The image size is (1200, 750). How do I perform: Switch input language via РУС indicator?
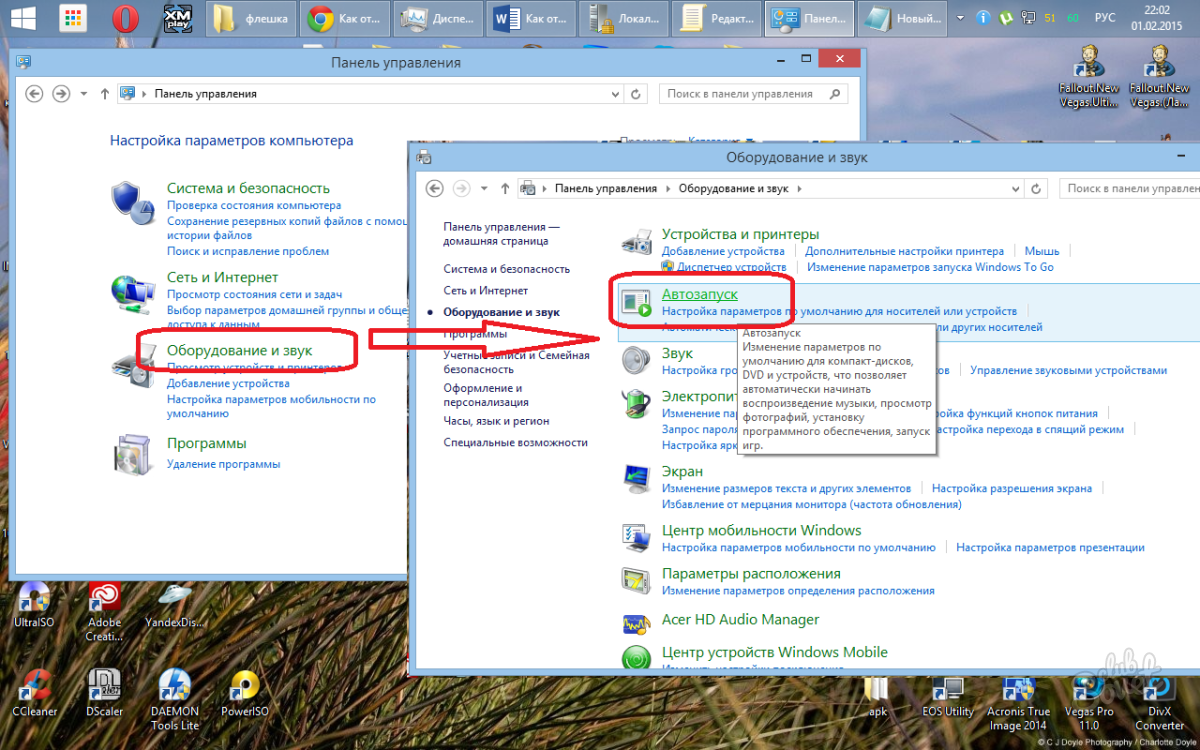[x=1104, y=18]
